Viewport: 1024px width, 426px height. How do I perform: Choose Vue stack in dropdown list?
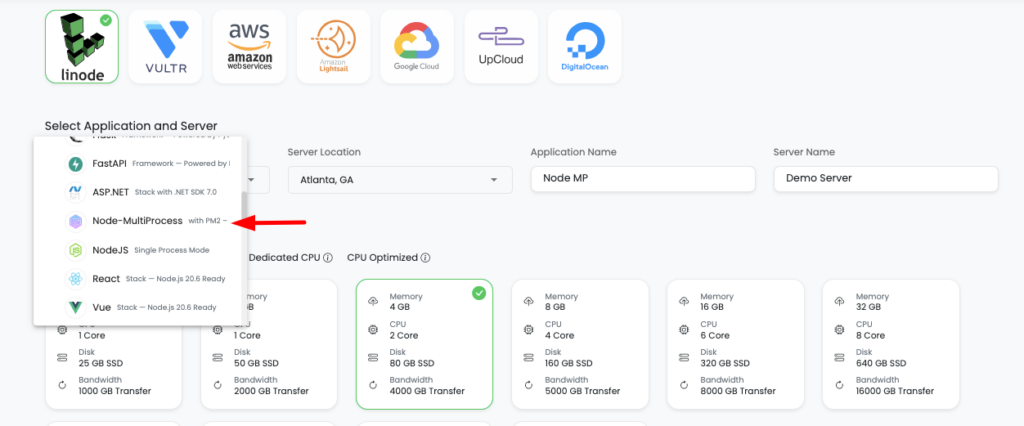coord(138,307)
